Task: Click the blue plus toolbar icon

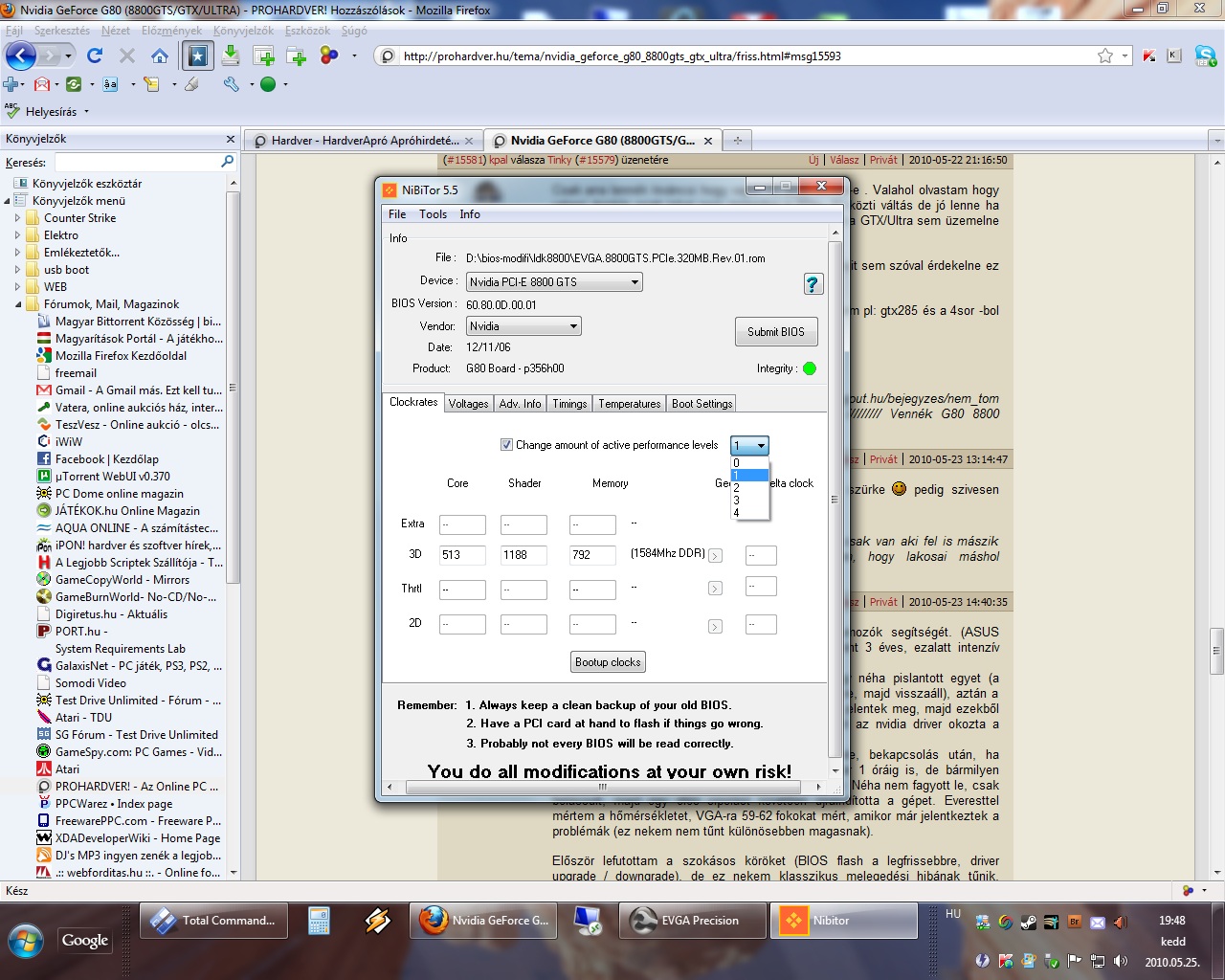Action: pyautogui.click(x=11, y=84)
